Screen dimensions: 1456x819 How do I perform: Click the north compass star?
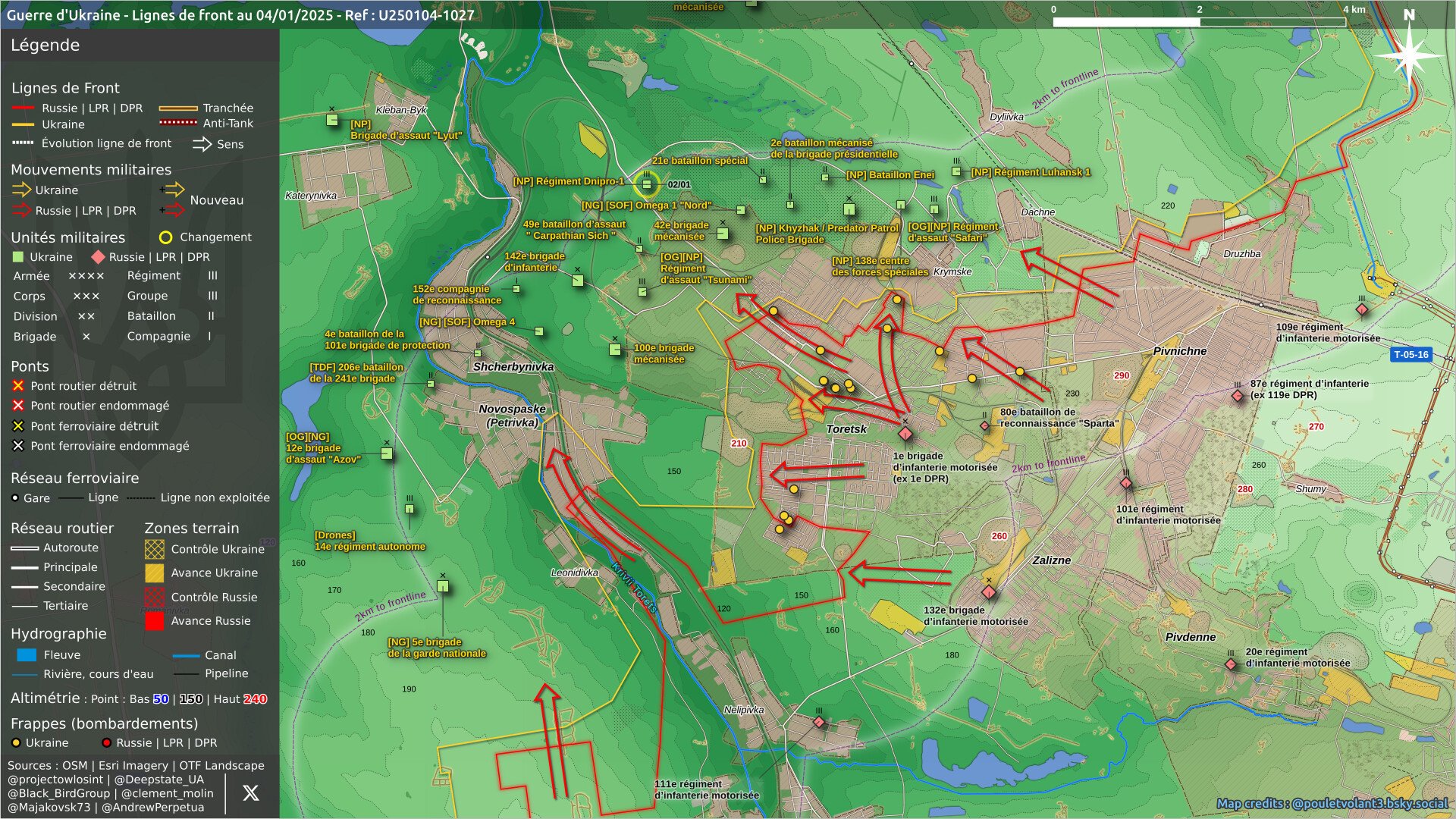[x=1409, y=55]
